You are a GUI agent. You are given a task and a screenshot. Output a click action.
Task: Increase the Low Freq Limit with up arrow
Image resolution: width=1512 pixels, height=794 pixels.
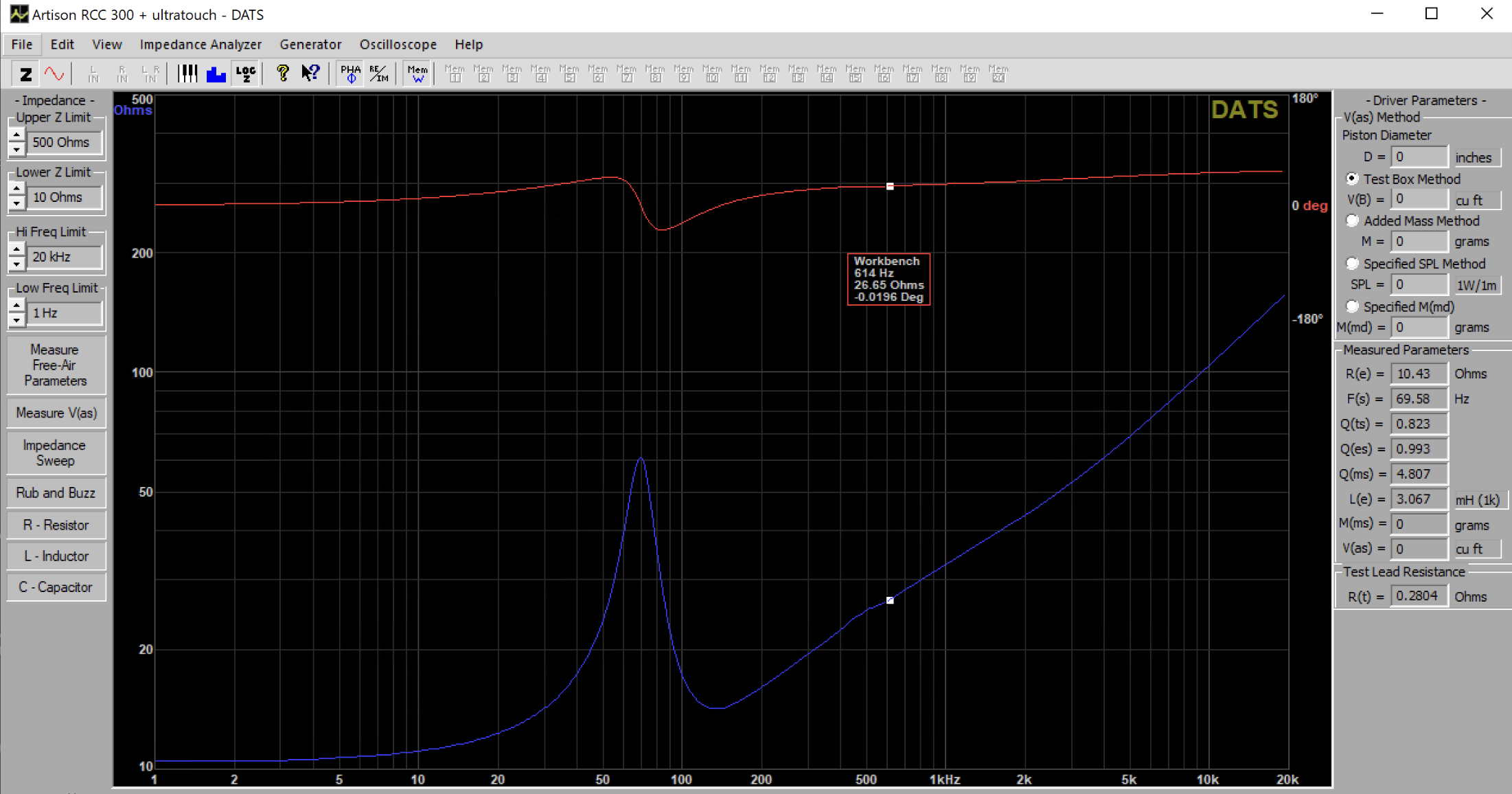[x=16, y=306]
